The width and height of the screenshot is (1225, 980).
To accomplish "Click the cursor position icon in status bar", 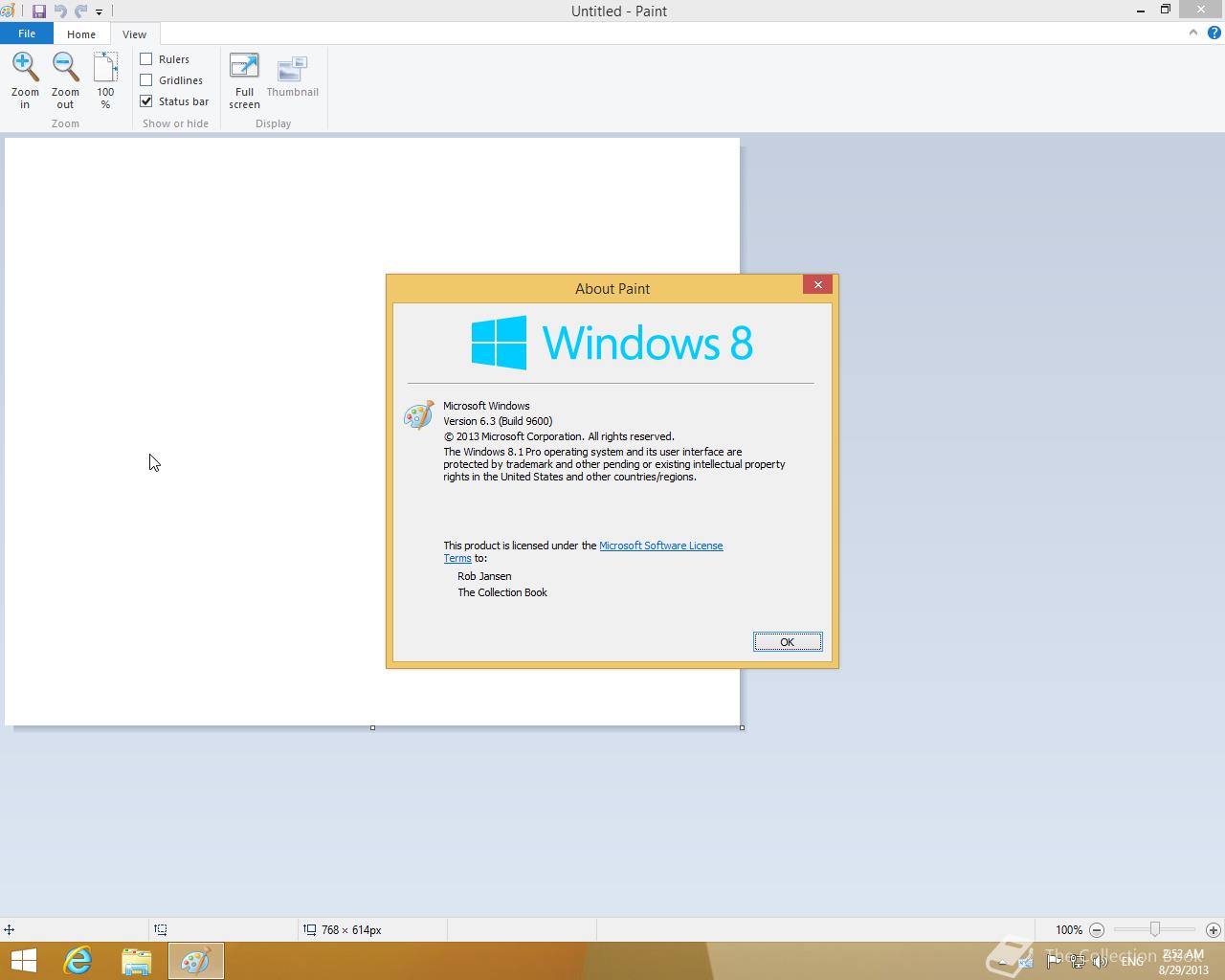I will pyautogui.click(x=9, y=929).
